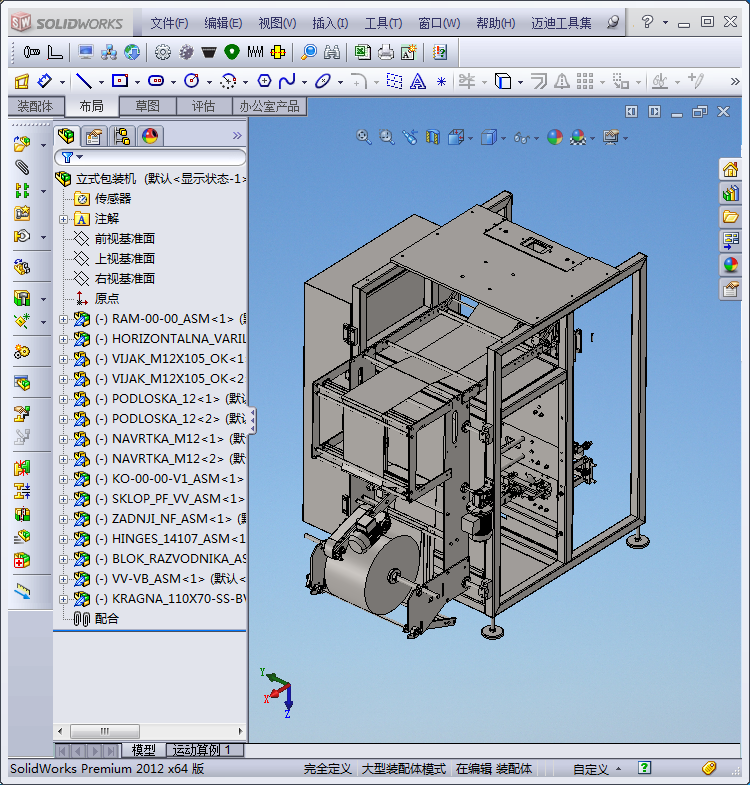The image size is (750, 785).
Task: Open the 迈迪工具集 menu
Action: [561, 23]
